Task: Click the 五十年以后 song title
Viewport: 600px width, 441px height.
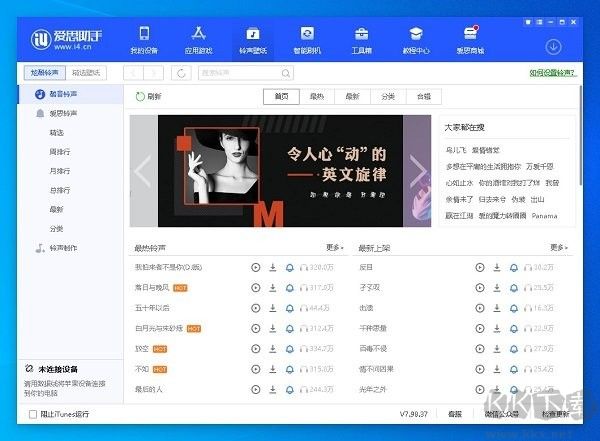Action: pos(152,308)
